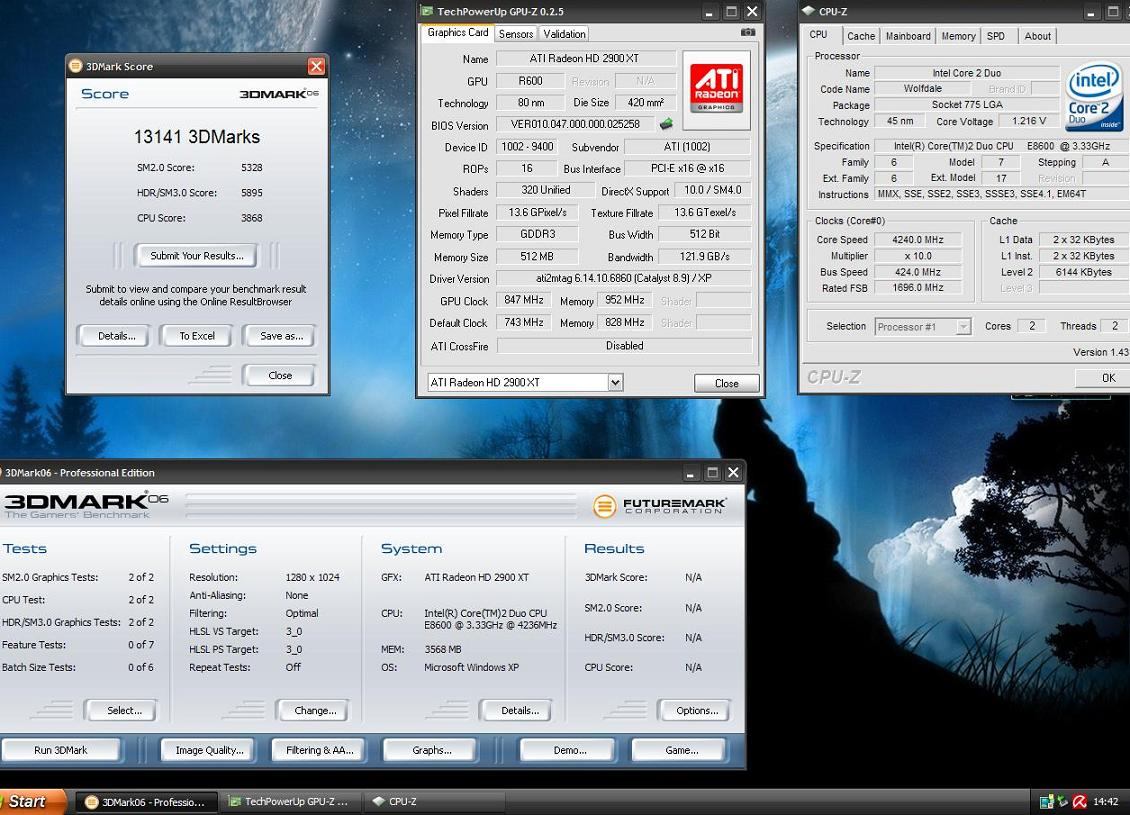Click the leftmost system tray icon
Image resolution: width=1130 pixels, height=815 pixels.
1046,801
